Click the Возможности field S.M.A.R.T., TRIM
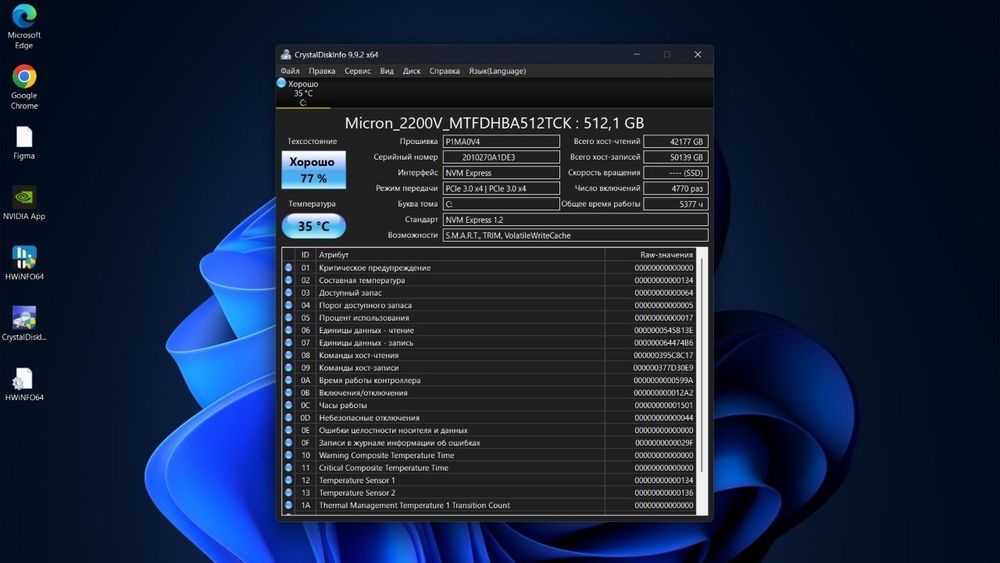Screen dimensions: 1000x563 point(575,235)
